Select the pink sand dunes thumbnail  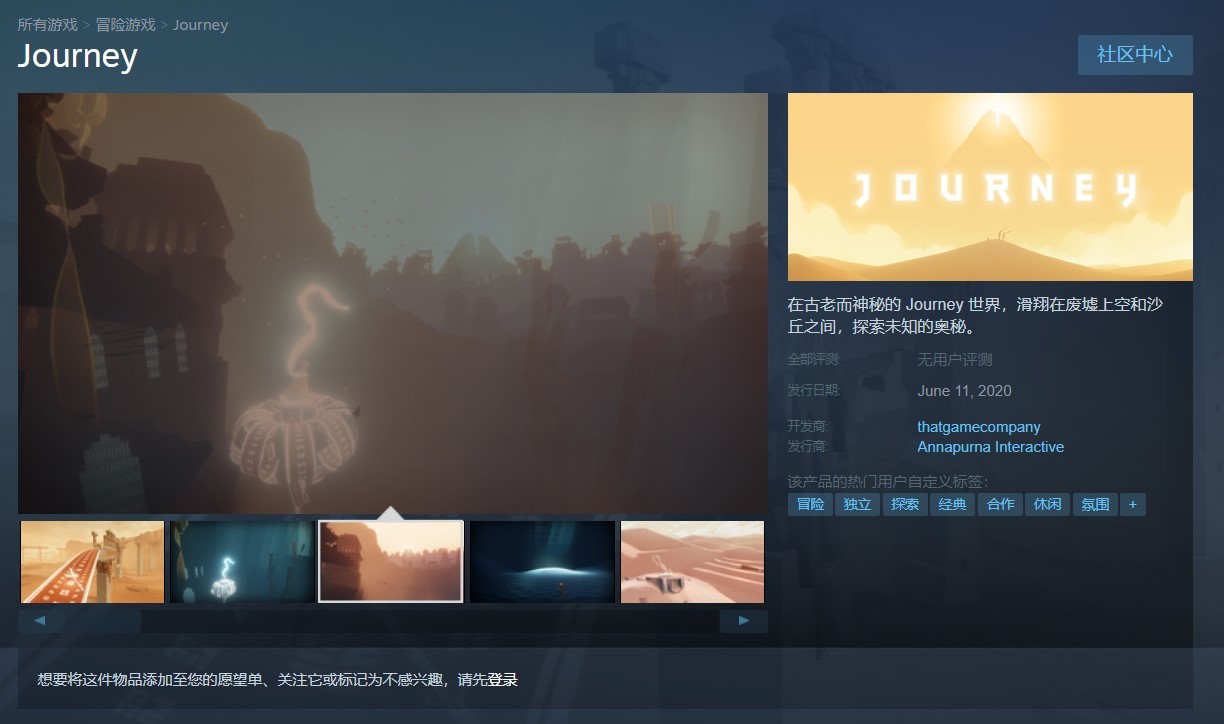click(x=692, y=562)
